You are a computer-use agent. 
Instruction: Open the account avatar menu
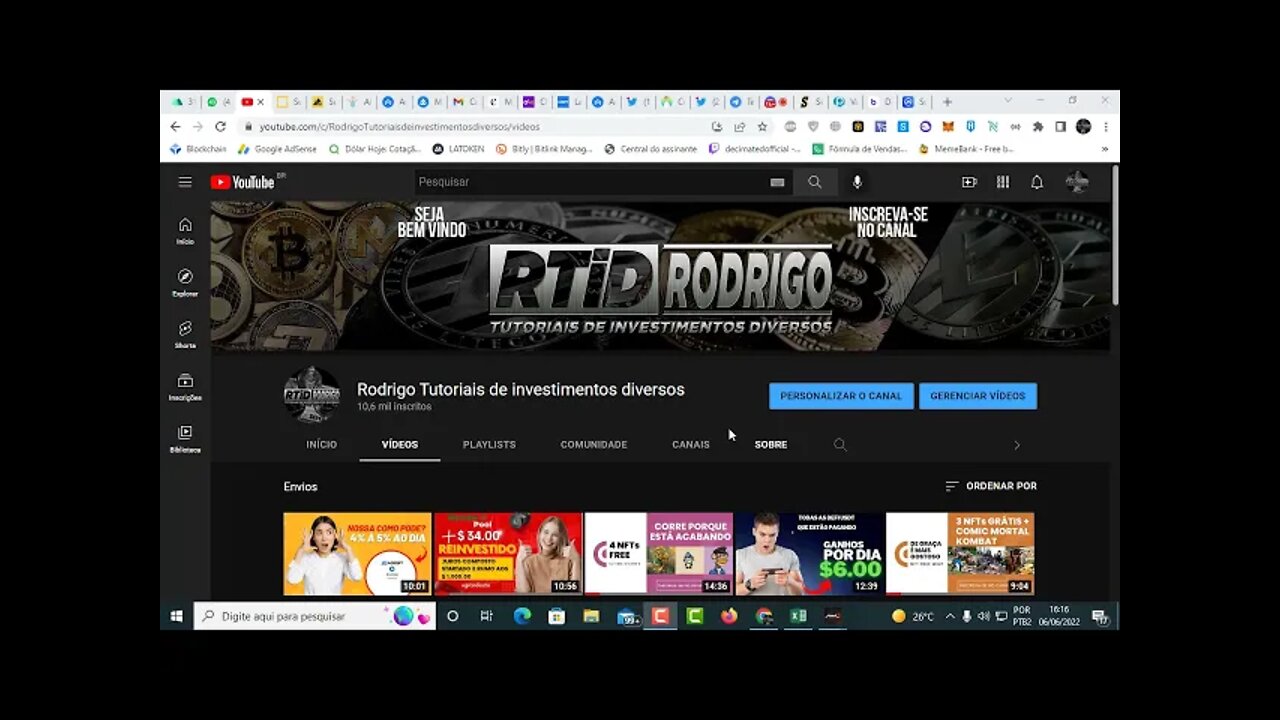1077,182
